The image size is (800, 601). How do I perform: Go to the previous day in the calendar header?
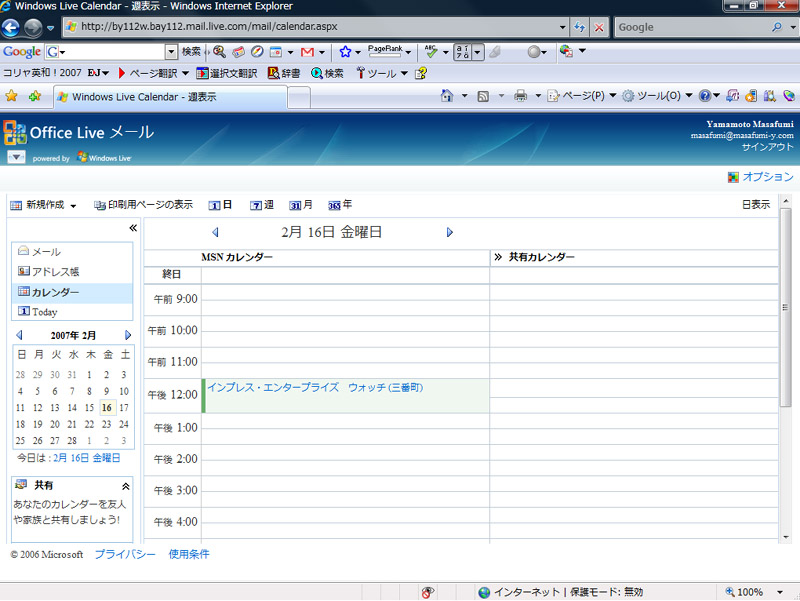tap(215, 233)
